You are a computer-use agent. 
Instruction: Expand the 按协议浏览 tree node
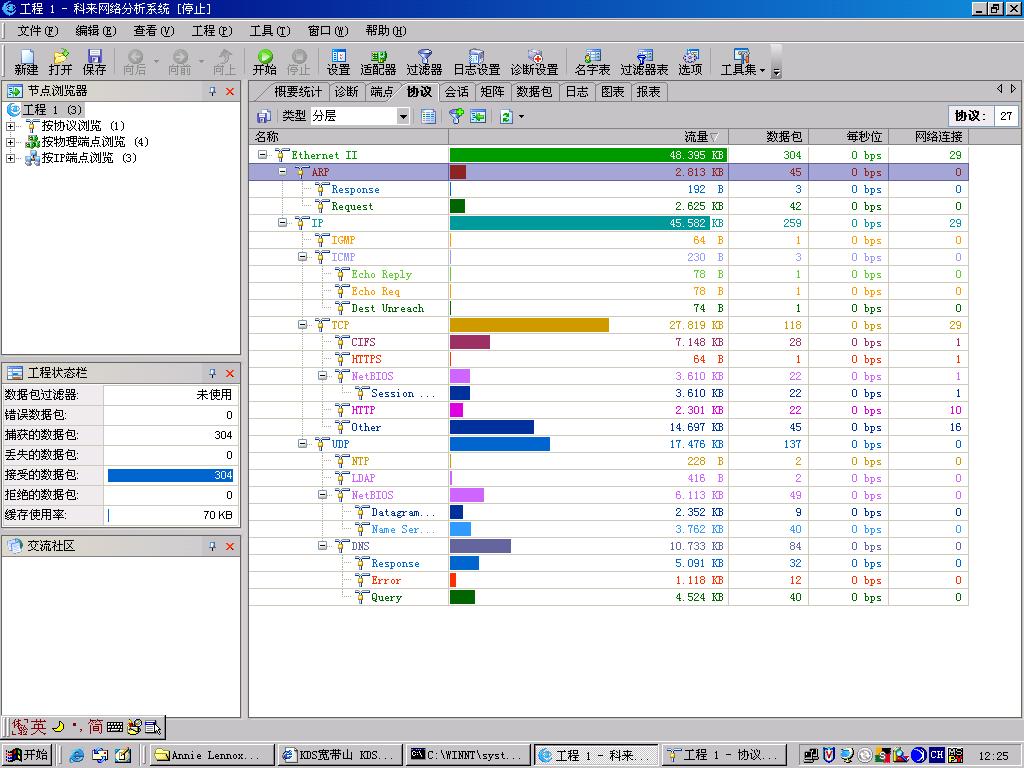[x=10, y=126]
